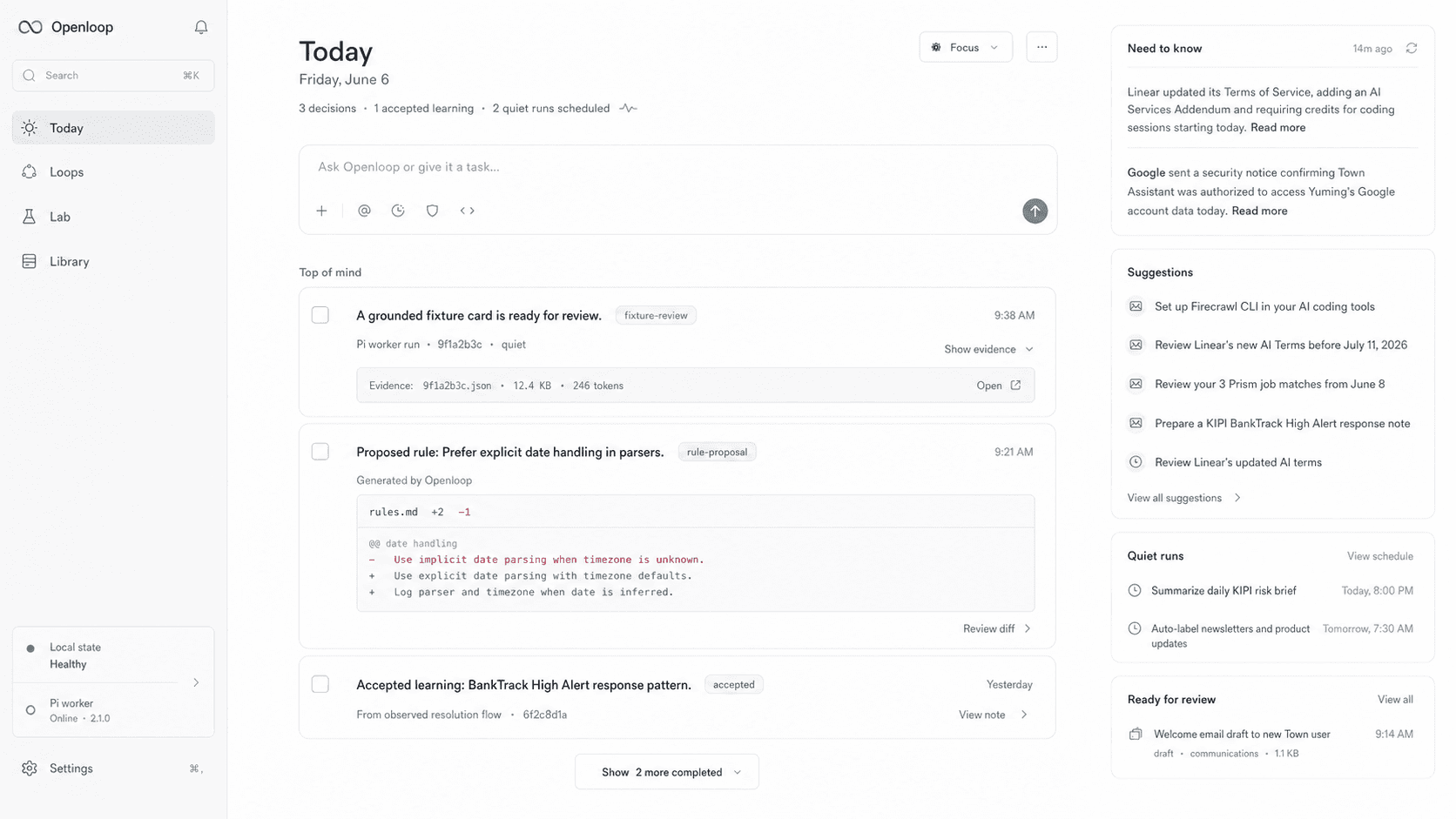Click rules.md filename in diff
Image resolution: width=1456 pixels, height=819 pixels.
[394, 512]
